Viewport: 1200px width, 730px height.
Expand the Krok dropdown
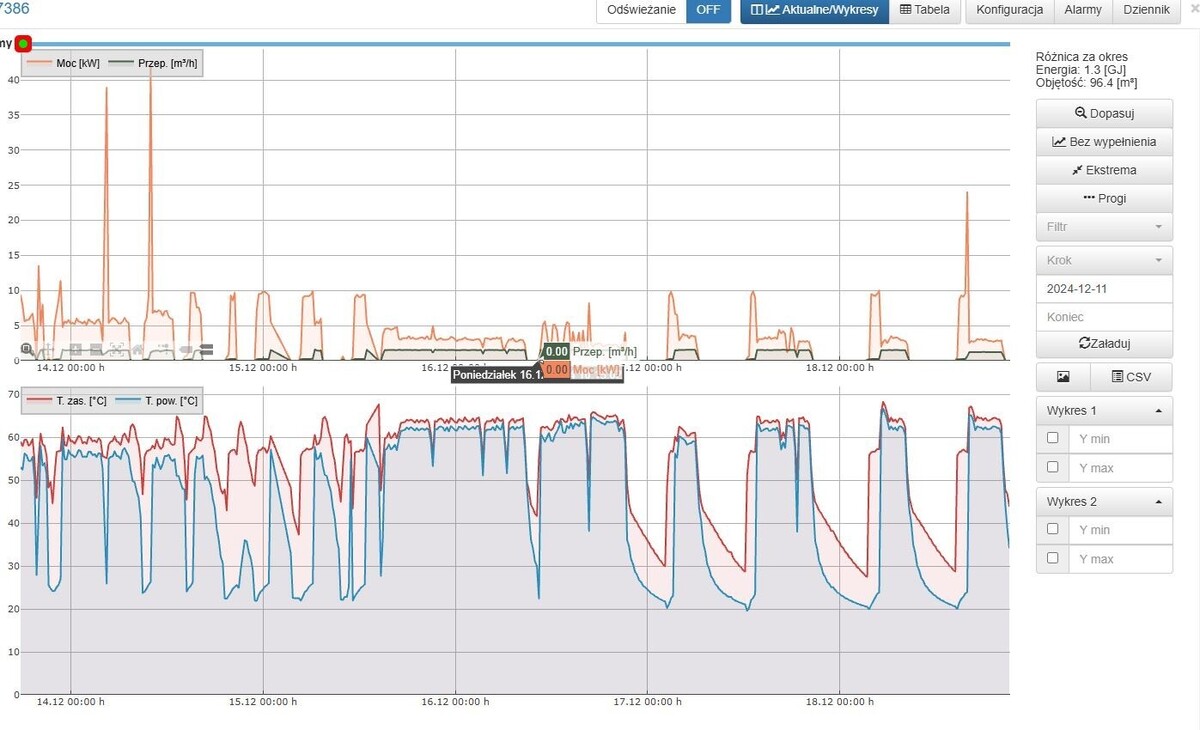pyautogui.click(x=1104, y=260)
